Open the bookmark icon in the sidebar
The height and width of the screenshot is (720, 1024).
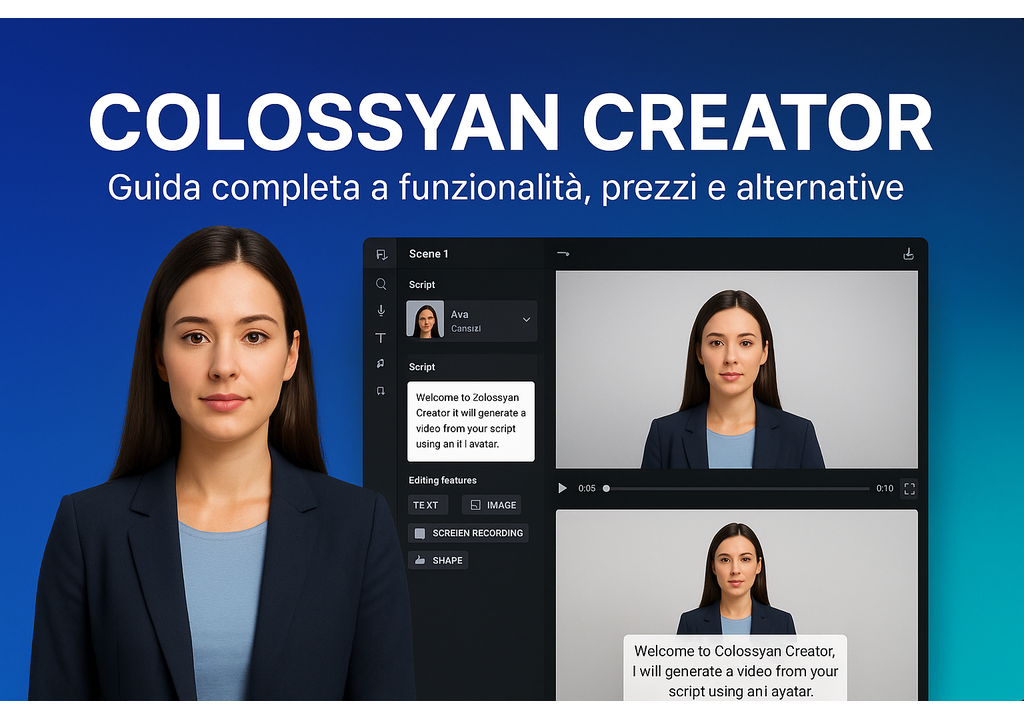(381, 390)
